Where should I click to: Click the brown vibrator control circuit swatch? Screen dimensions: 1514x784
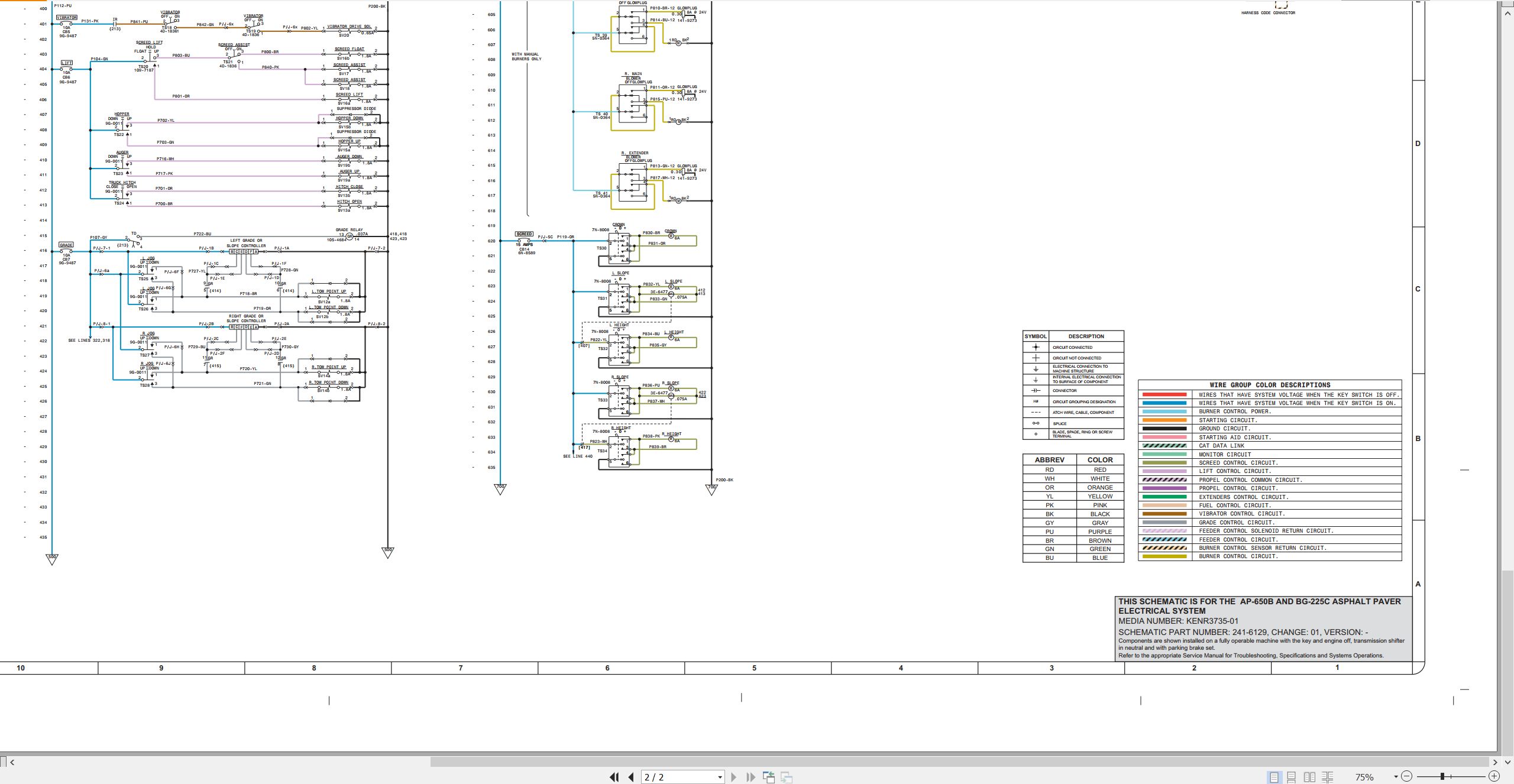click(1164, 514)
